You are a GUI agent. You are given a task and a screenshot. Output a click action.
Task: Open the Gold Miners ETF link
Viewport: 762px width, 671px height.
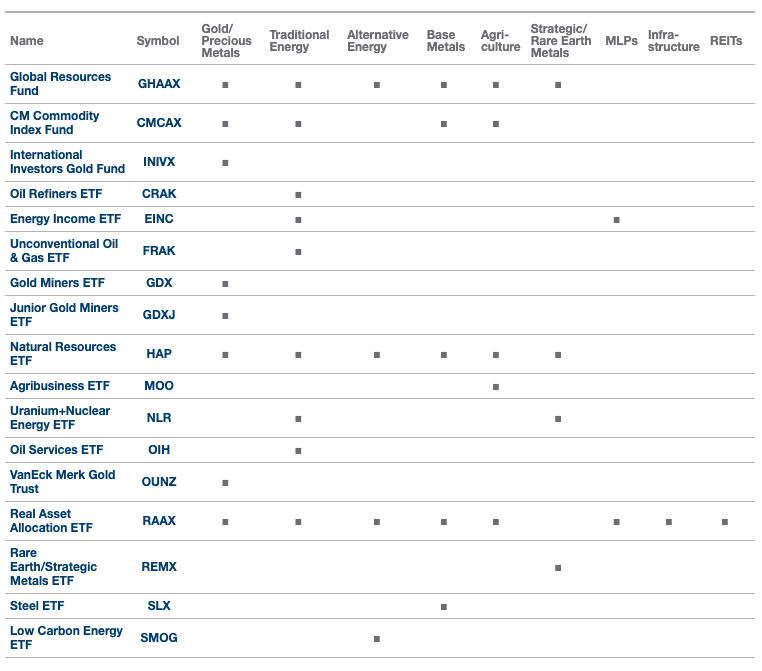pyautogui.click(x=57, y=283)
